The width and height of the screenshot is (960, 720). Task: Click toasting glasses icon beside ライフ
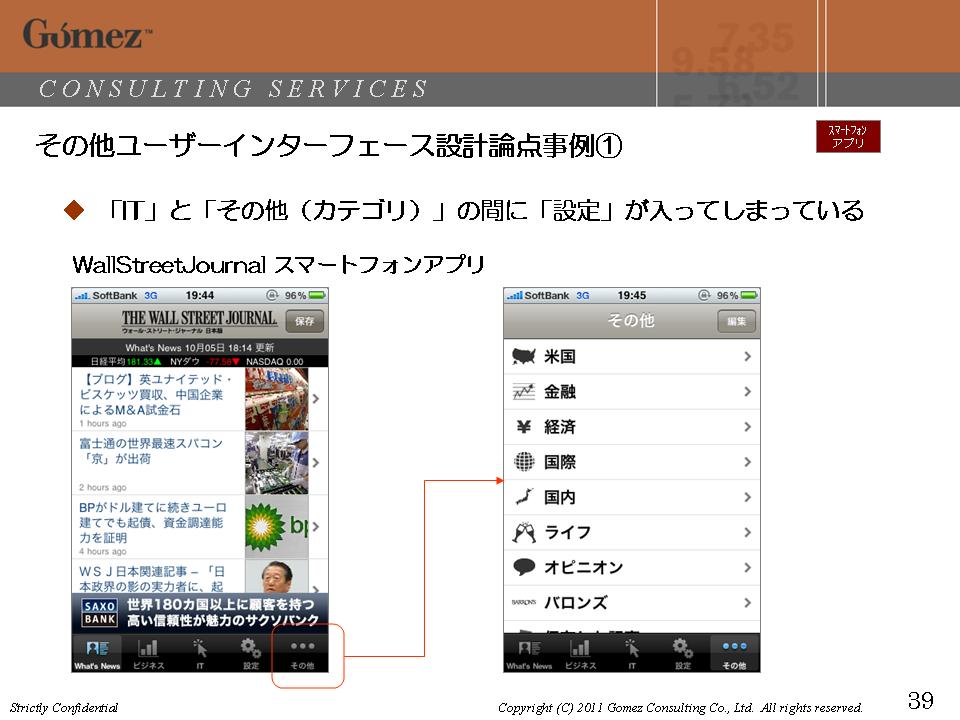pyautogui.click(x=523, y=533)
